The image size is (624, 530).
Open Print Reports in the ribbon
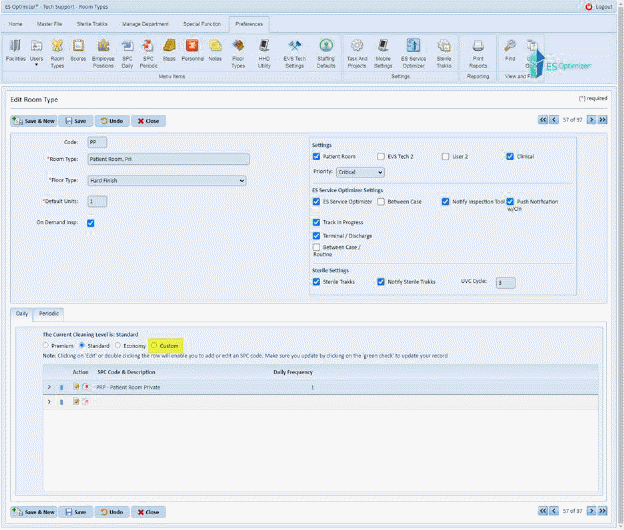[x=478, y=54]
